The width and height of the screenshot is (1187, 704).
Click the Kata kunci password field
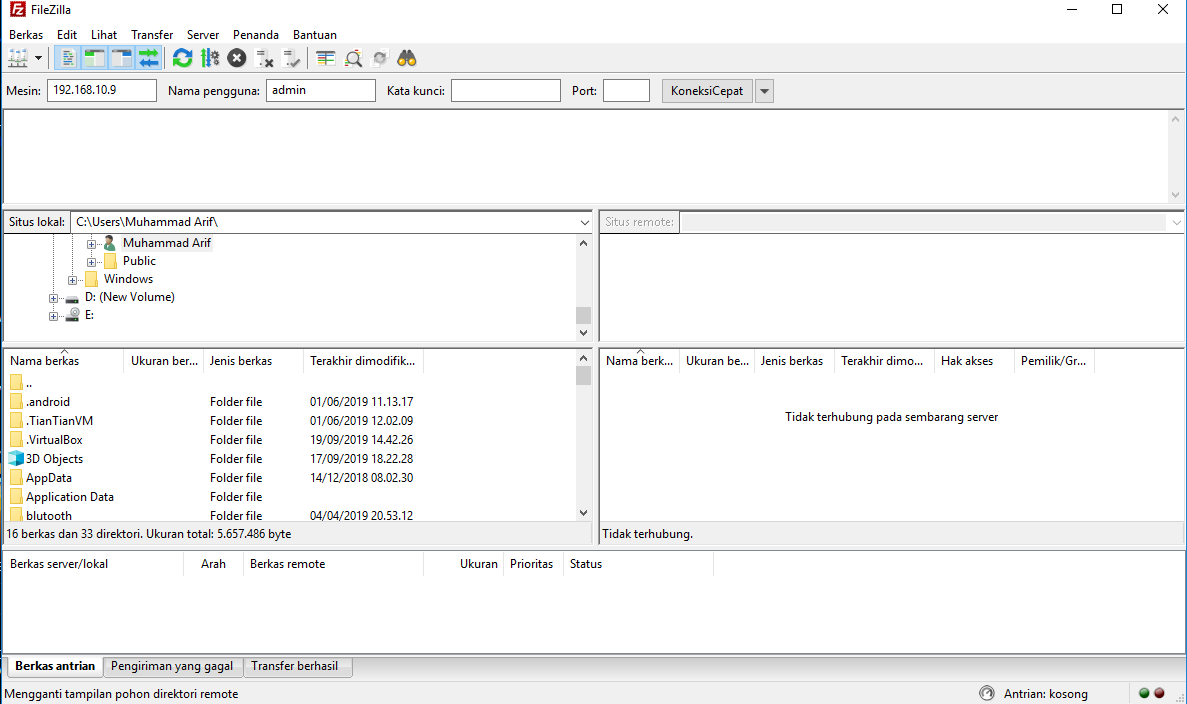click(x=506, y=91)
